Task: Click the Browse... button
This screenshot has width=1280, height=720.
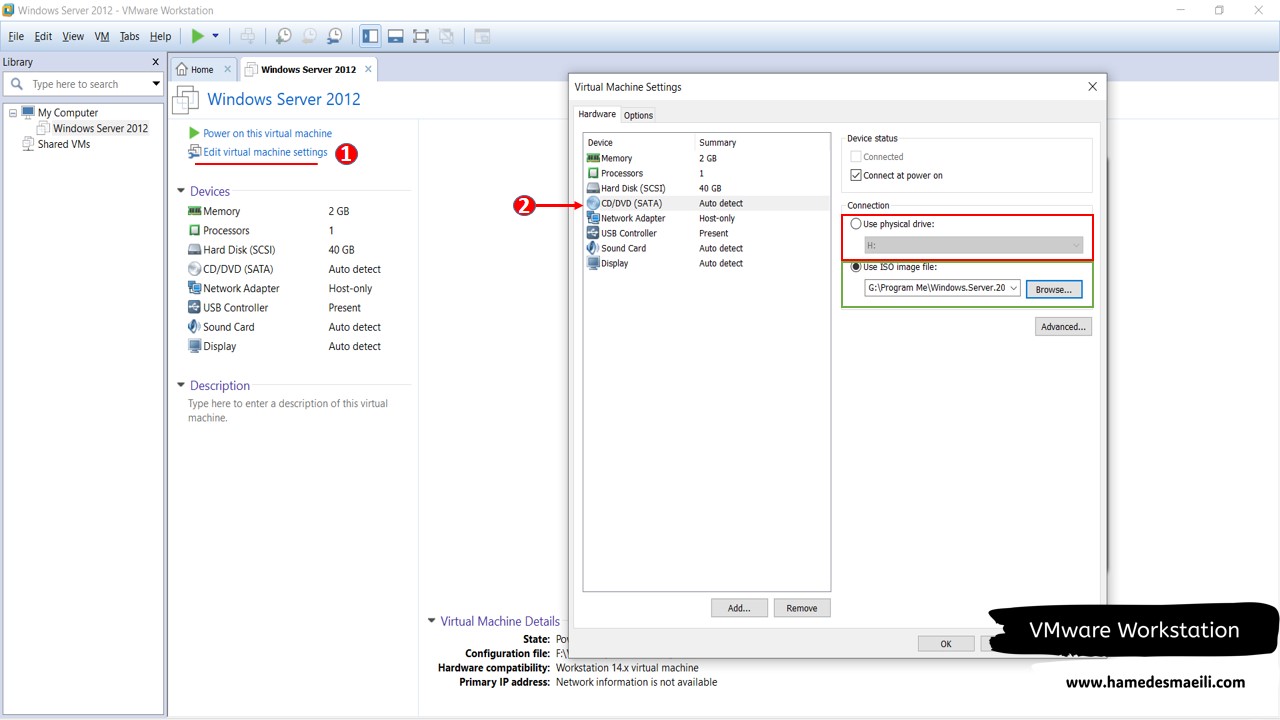Action: tap(1053, 289)
